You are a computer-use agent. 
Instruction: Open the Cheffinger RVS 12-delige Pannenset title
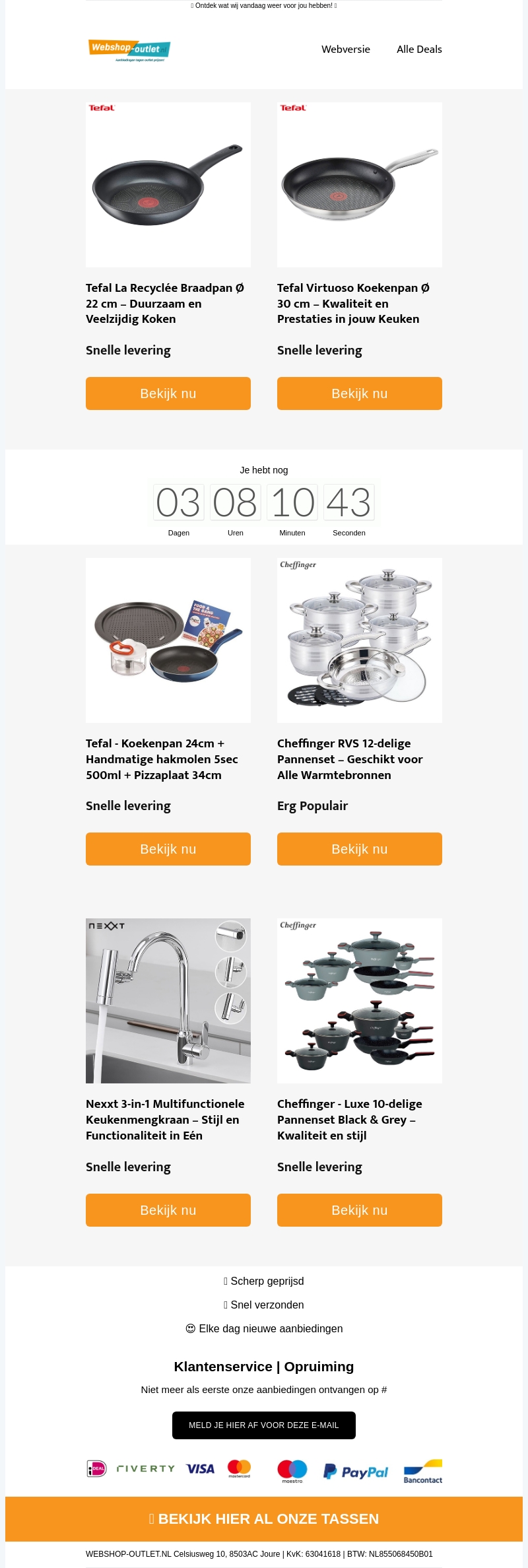[x=350, y=759]
